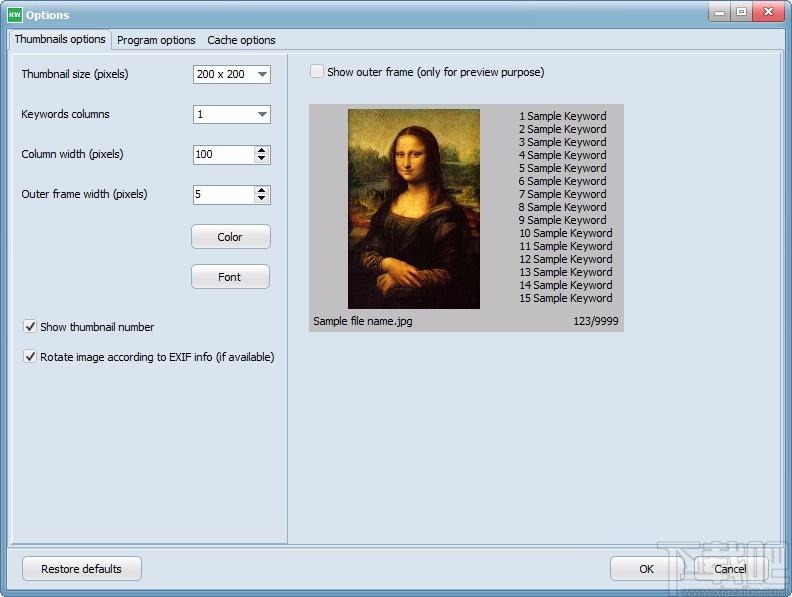Viewport: 792px width, 597px height.
Task: Click the '123/9999' thumbnail number text
Action: 596,321
